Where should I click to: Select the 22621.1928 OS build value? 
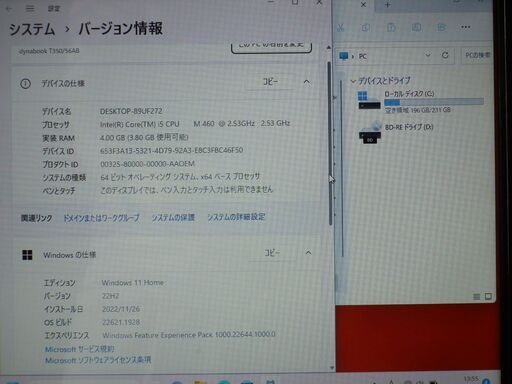pos(121,322)
